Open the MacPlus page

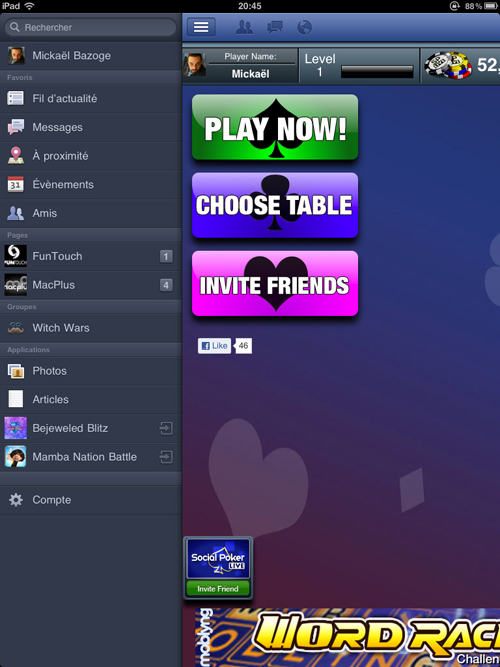[x=91, y=285]
